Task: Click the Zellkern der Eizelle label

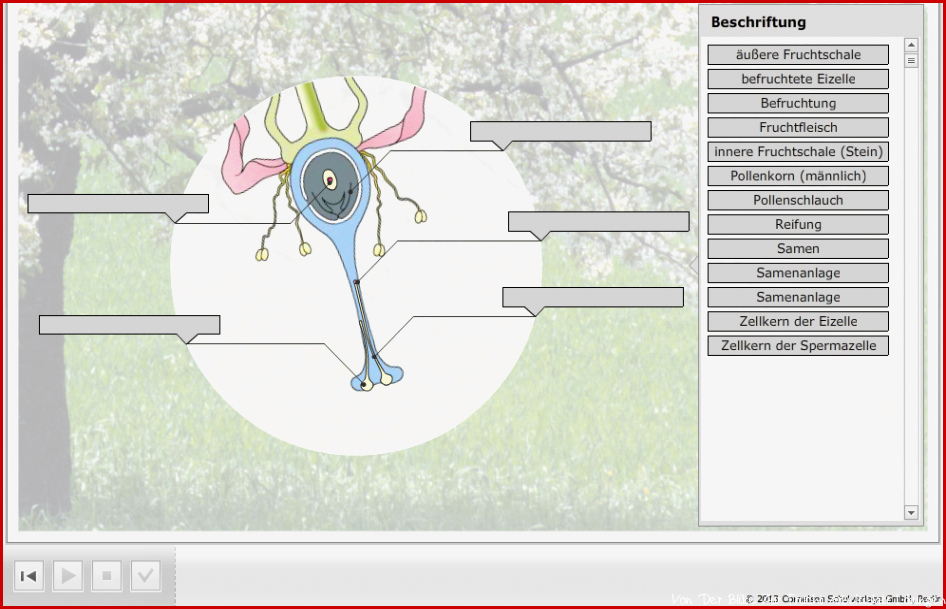Action: pyautogui.click(x=798, y=321)
